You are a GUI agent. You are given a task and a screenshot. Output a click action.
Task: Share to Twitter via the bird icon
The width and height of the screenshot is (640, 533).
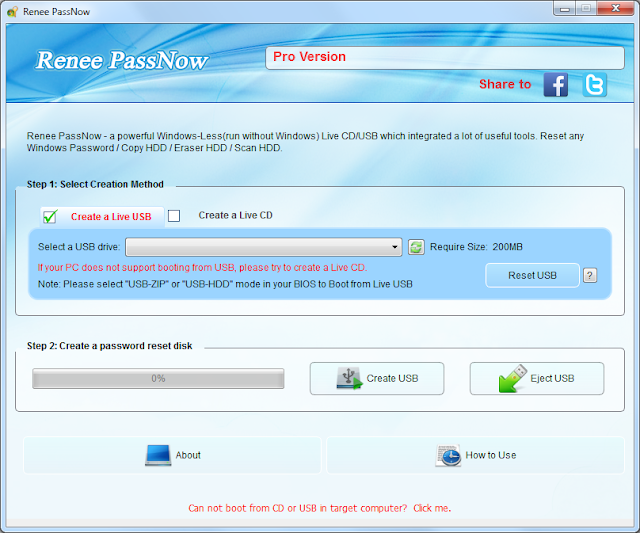click(x=594, y=85)
